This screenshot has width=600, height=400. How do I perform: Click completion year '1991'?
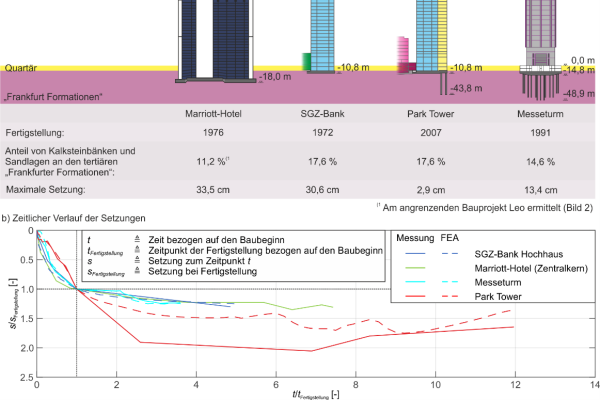540,132
